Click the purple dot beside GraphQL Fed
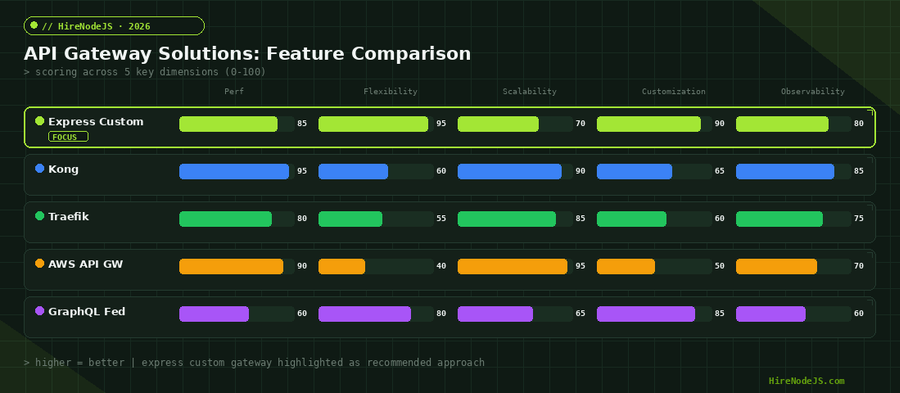The height and width of the screenshot is (393, 900). tap(40, 311)
